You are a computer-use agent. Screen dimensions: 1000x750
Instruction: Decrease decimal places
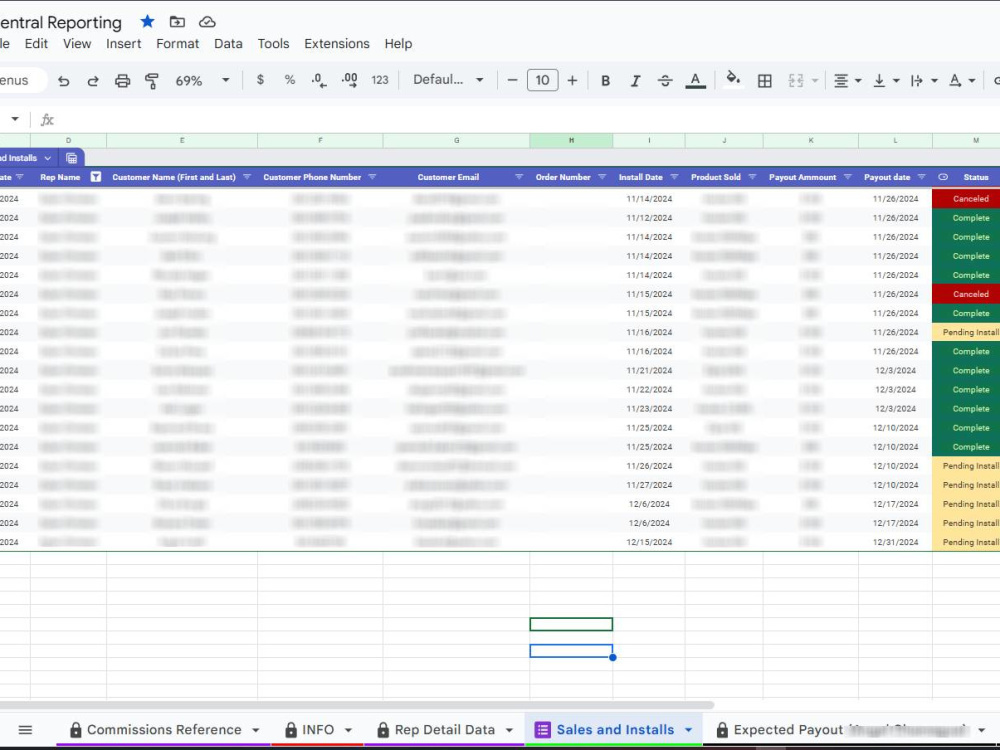(319, 80)
